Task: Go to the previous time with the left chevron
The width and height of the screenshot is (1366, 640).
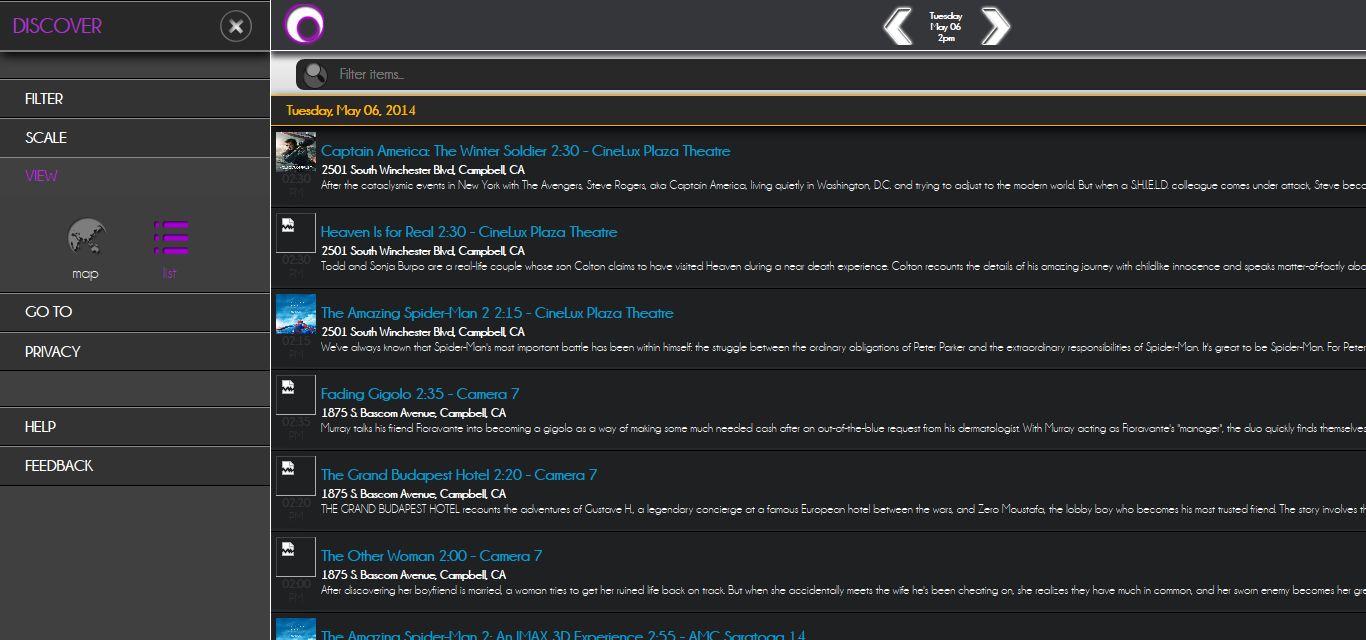Action: [898, 26]
